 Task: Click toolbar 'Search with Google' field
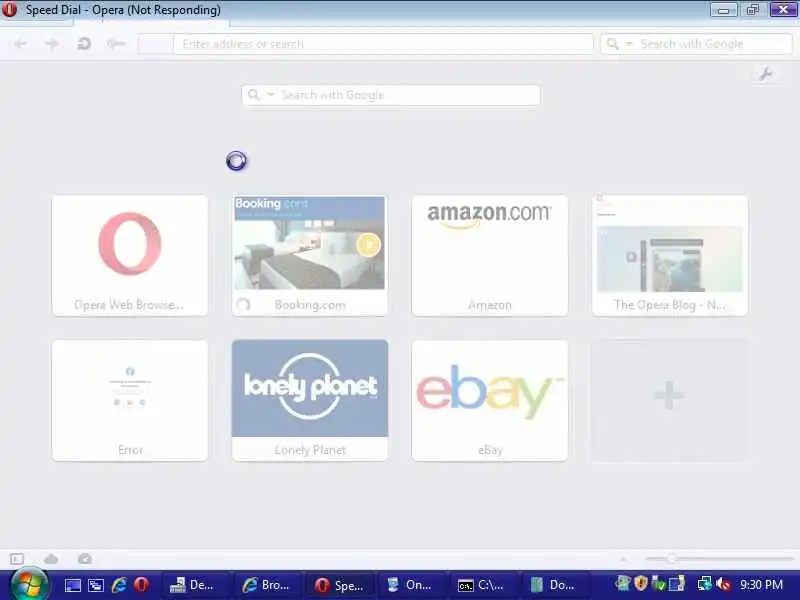pos(696,44)
